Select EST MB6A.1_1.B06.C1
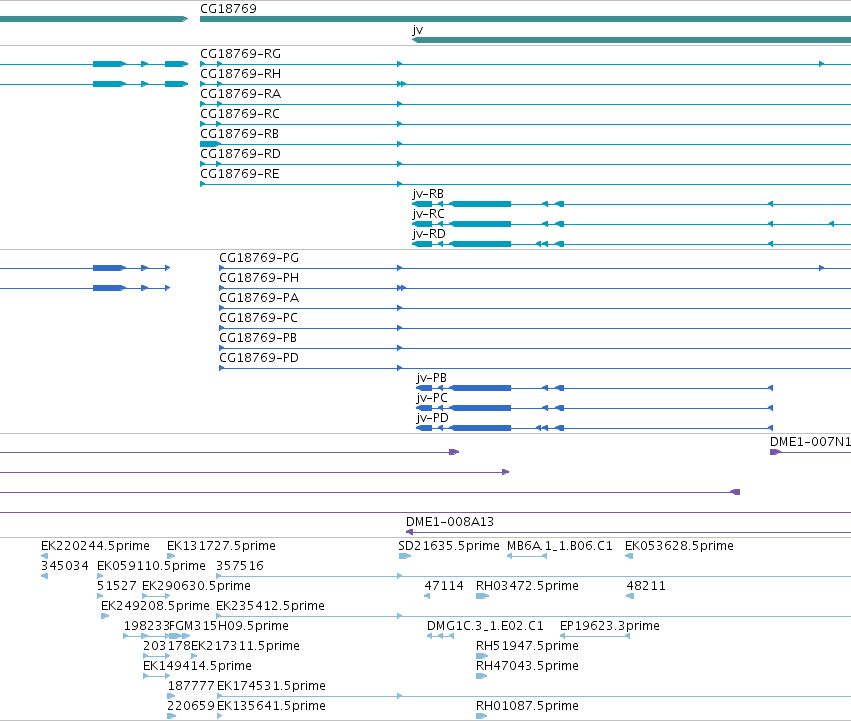851x721 pixels. [x=560, y=546]
